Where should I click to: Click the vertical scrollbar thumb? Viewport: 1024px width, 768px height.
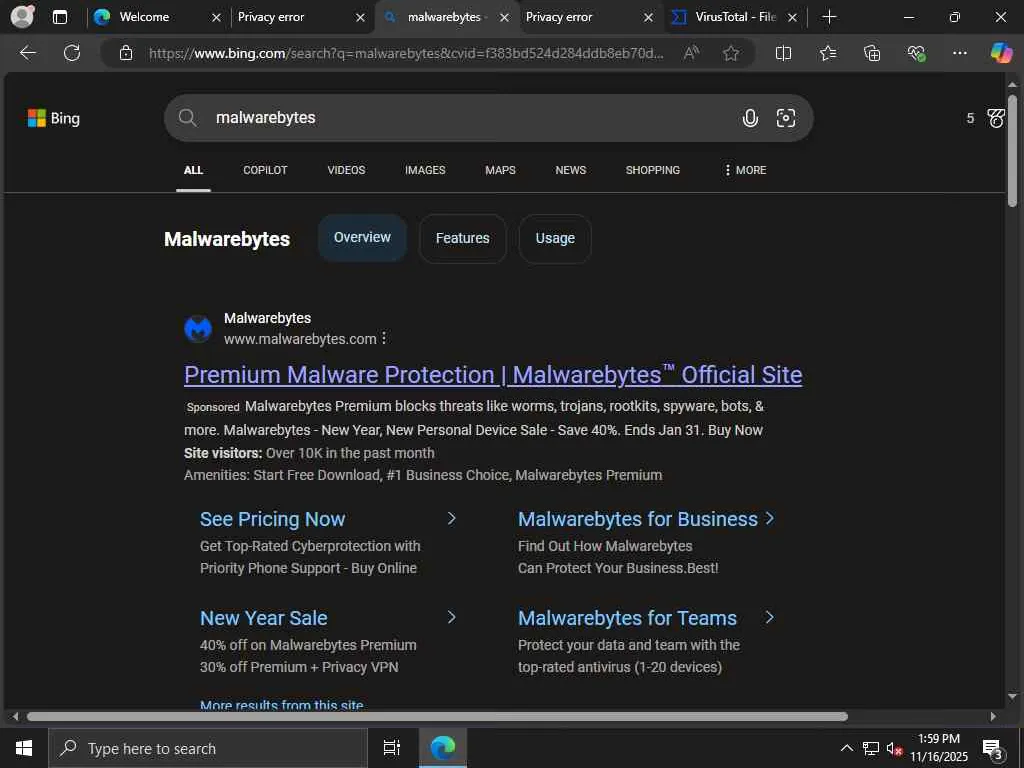click(1012, 151)
